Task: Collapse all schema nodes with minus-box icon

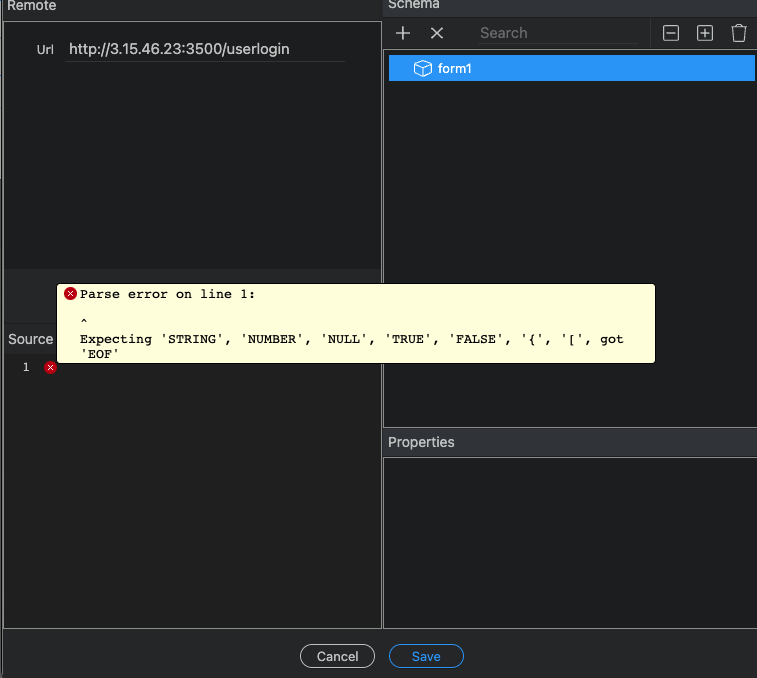Action: (672, 33)
